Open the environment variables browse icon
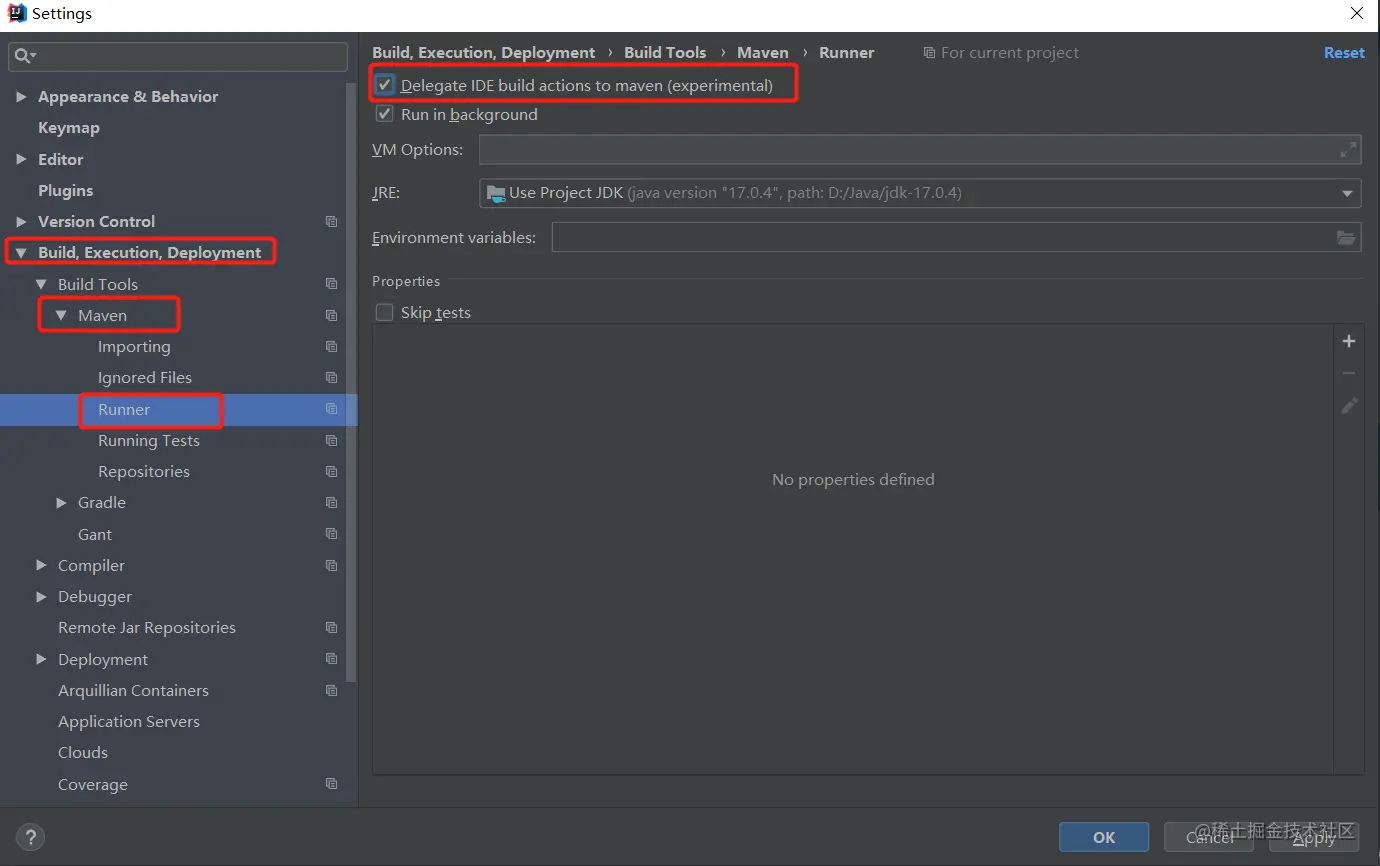Viewport: 1380px width, 866px height. click(1346, 238)
